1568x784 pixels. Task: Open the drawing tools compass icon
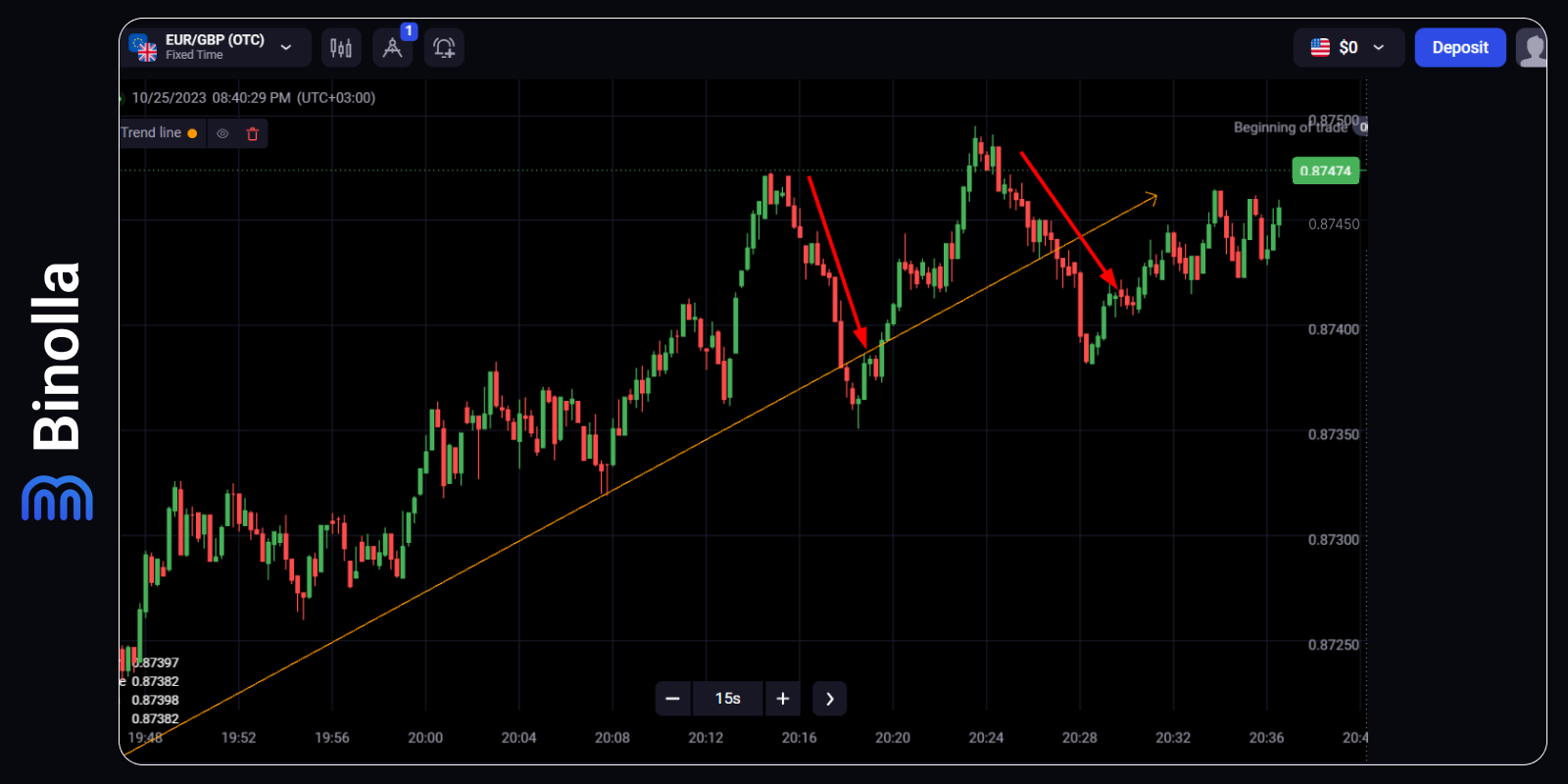point(392,48)
